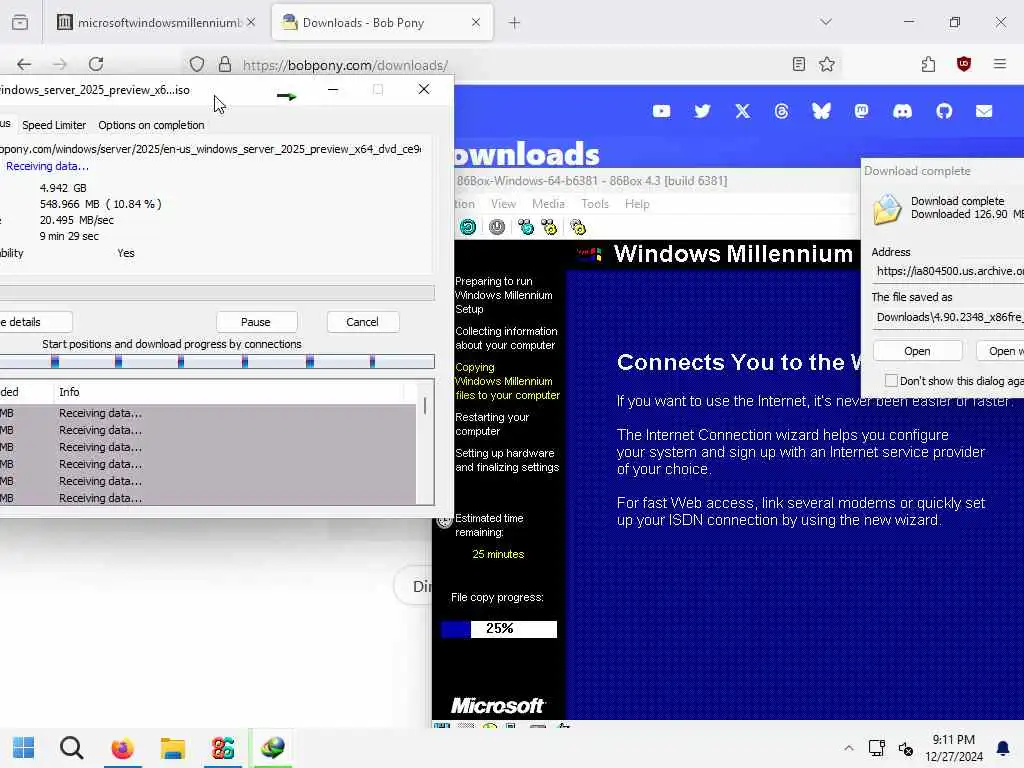Open the email envelope icon link

point(984,111)
